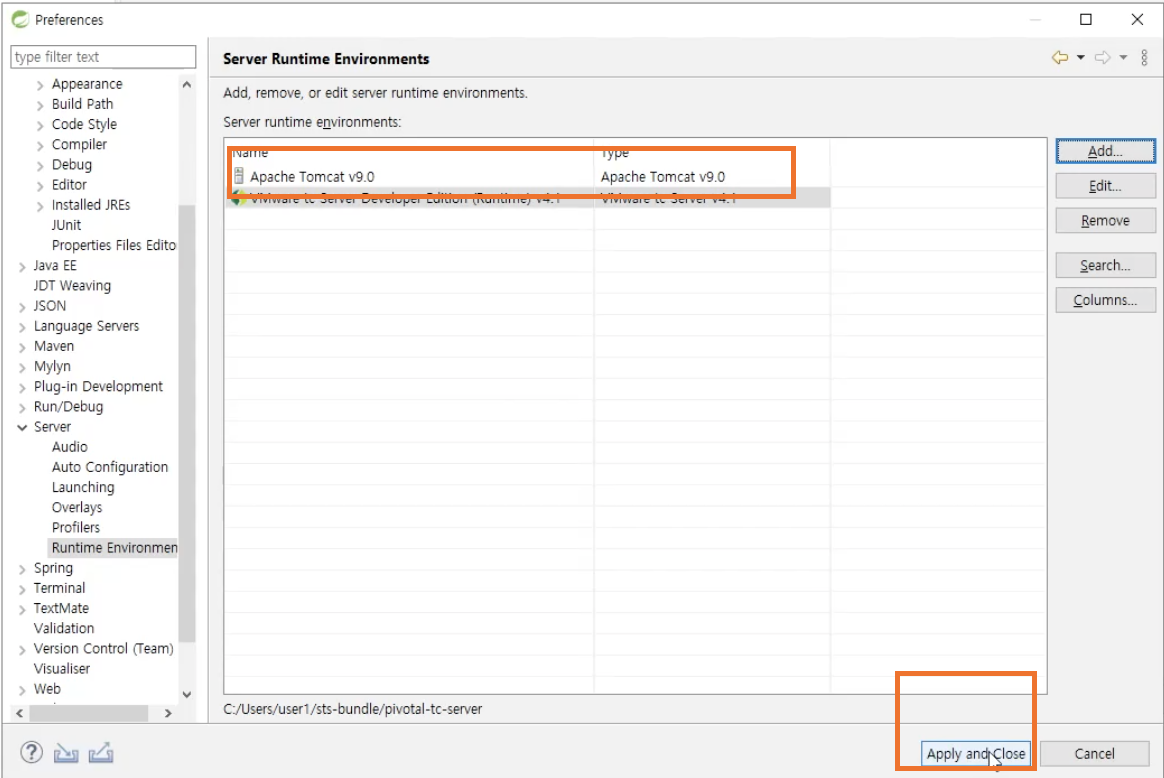Screen dimensions: 1164x778
Task: Expand the Web node
Action: [x=22, y=690]
